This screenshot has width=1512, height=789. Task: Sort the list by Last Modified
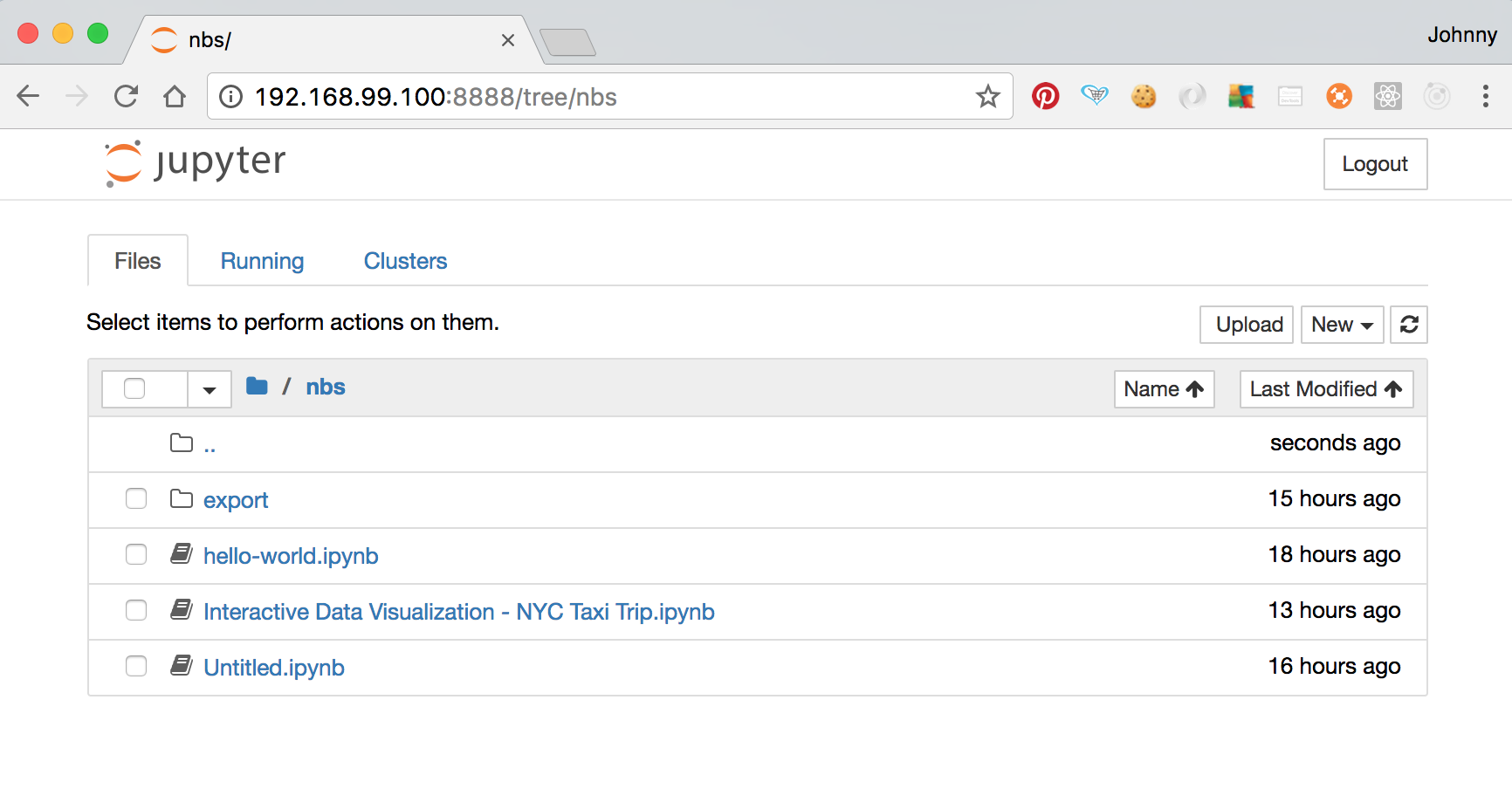[1326, 389]
